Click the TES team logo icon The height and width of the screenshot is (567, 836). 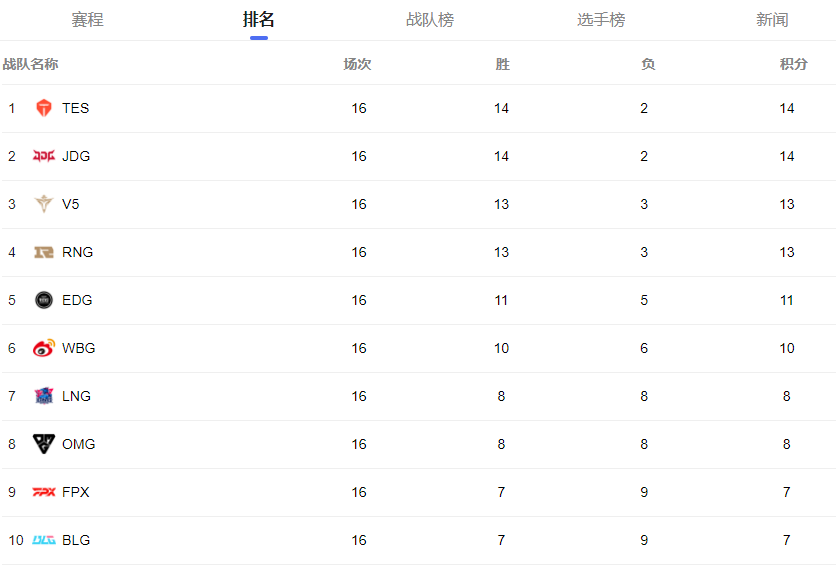44,108
